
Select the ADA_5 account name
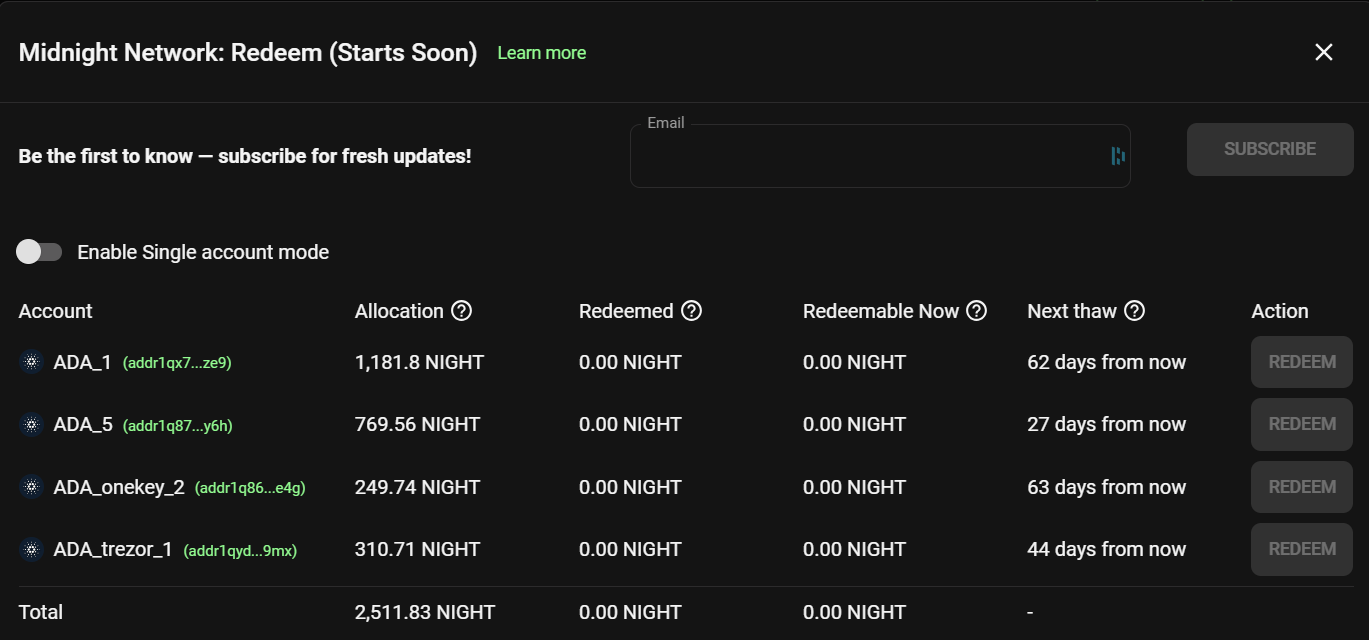pyautogui.click(x=83, y=424)
